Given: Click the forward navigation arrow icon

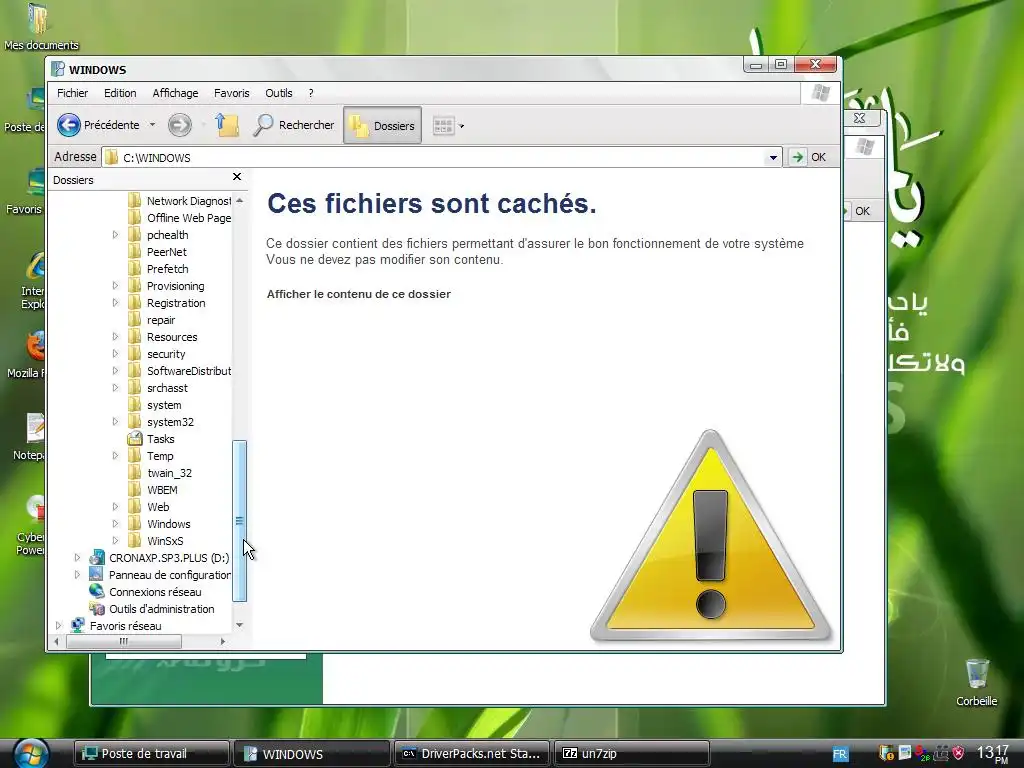Looking at the screenshot, I should click(180, 125).
